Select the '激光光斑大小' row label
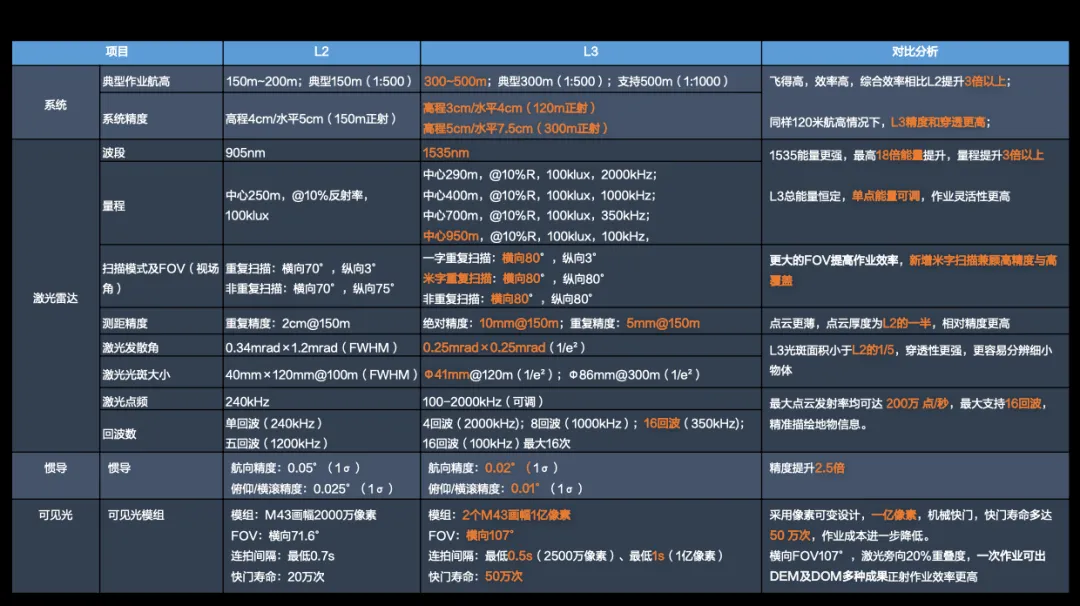Image resolution: width=1080 pixels, height=606 pixels. 136,375
